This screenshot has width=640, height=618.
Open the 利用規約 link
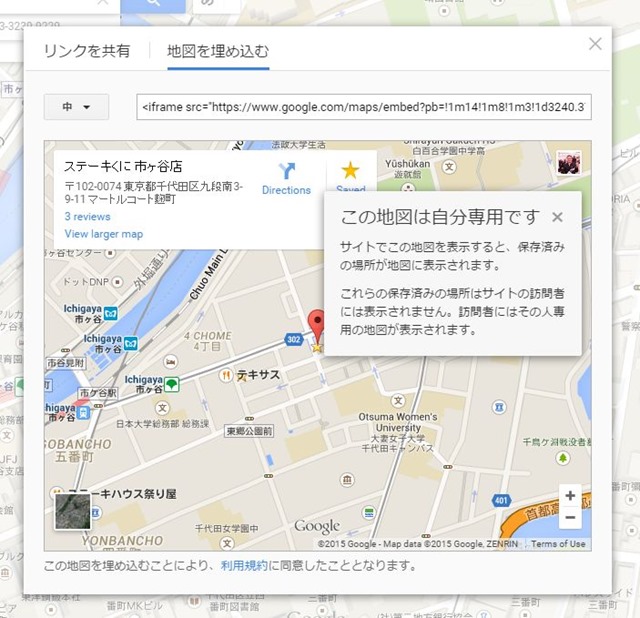pos(244,566)
